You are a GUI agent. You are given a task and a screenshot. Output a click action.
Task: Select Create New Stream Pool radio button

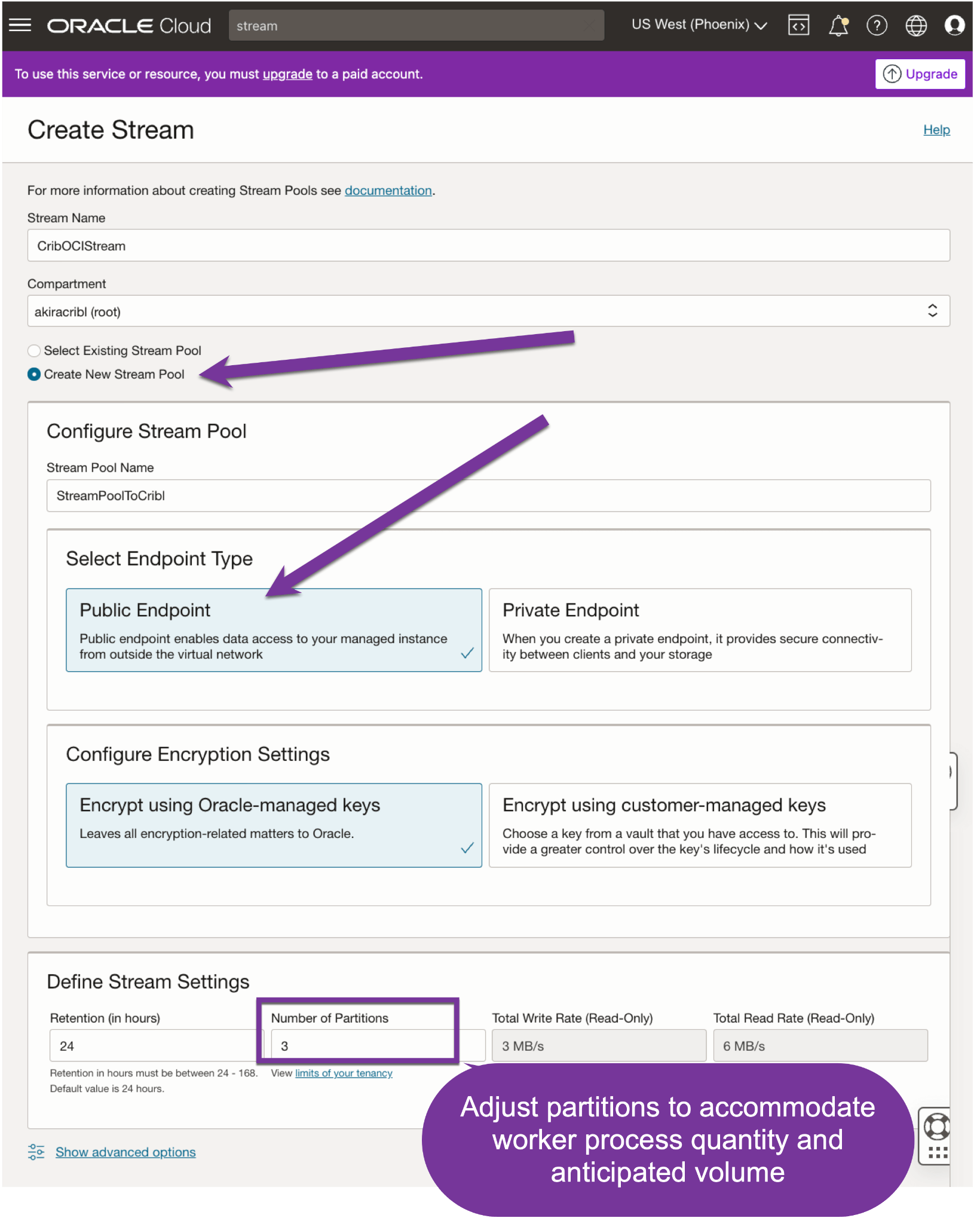(35, 375)
